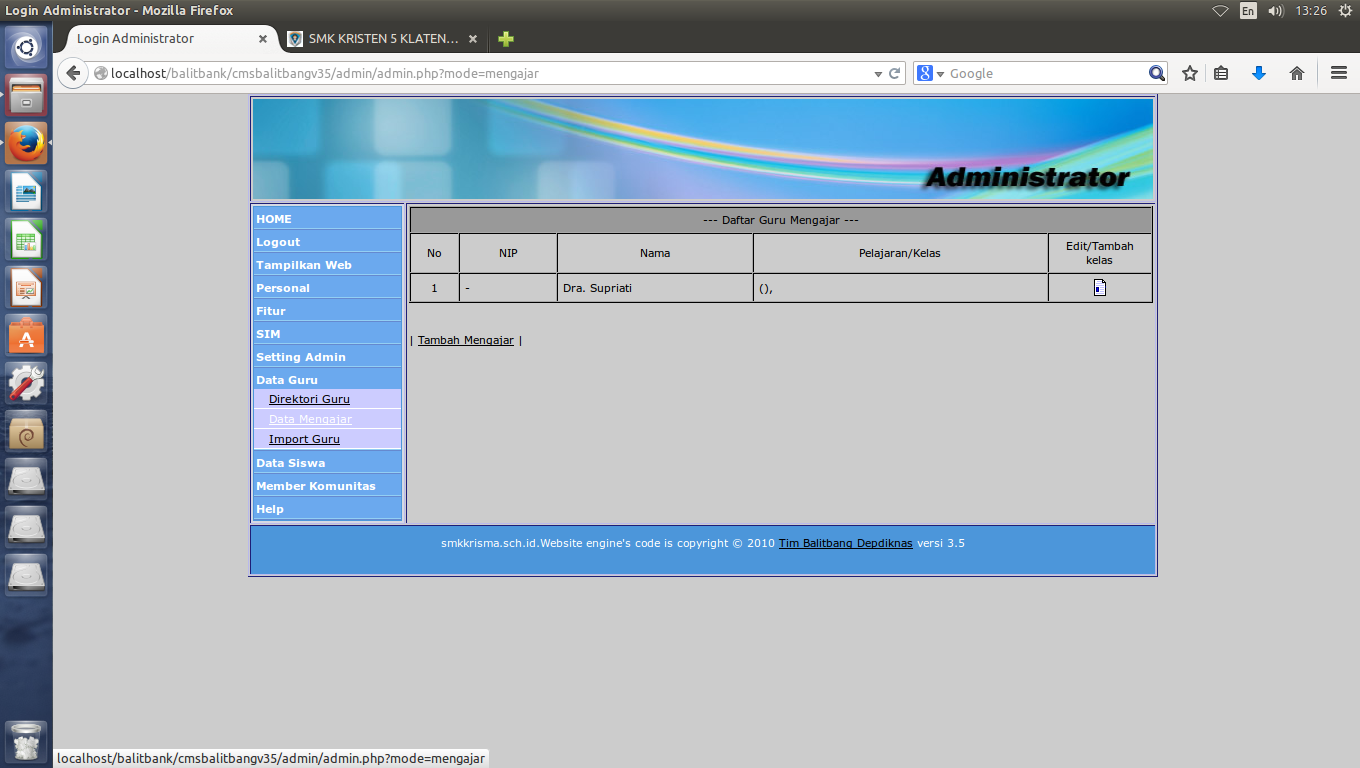This screenshot has height=768, width=1360.
Task: Click the search magnifier icon
Action: click(x=1157, y=73)
